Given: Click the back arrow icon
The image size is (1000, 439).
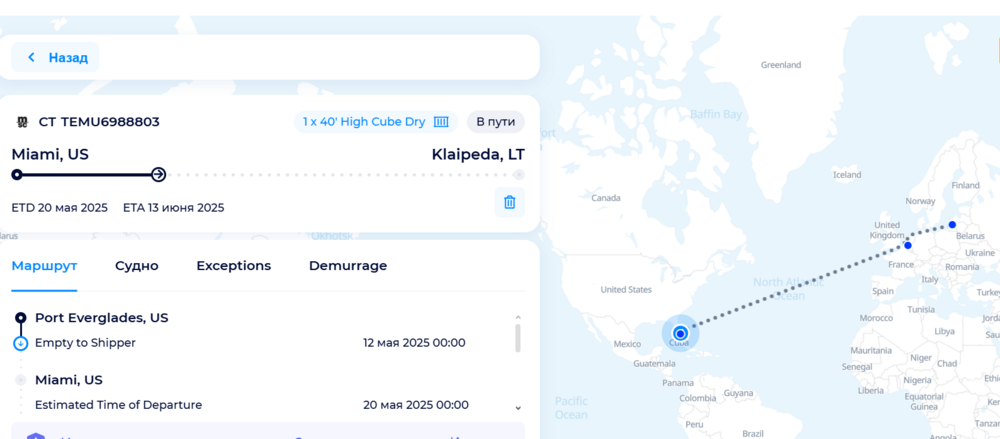Looking at the screenshot, I should point(31,58).
